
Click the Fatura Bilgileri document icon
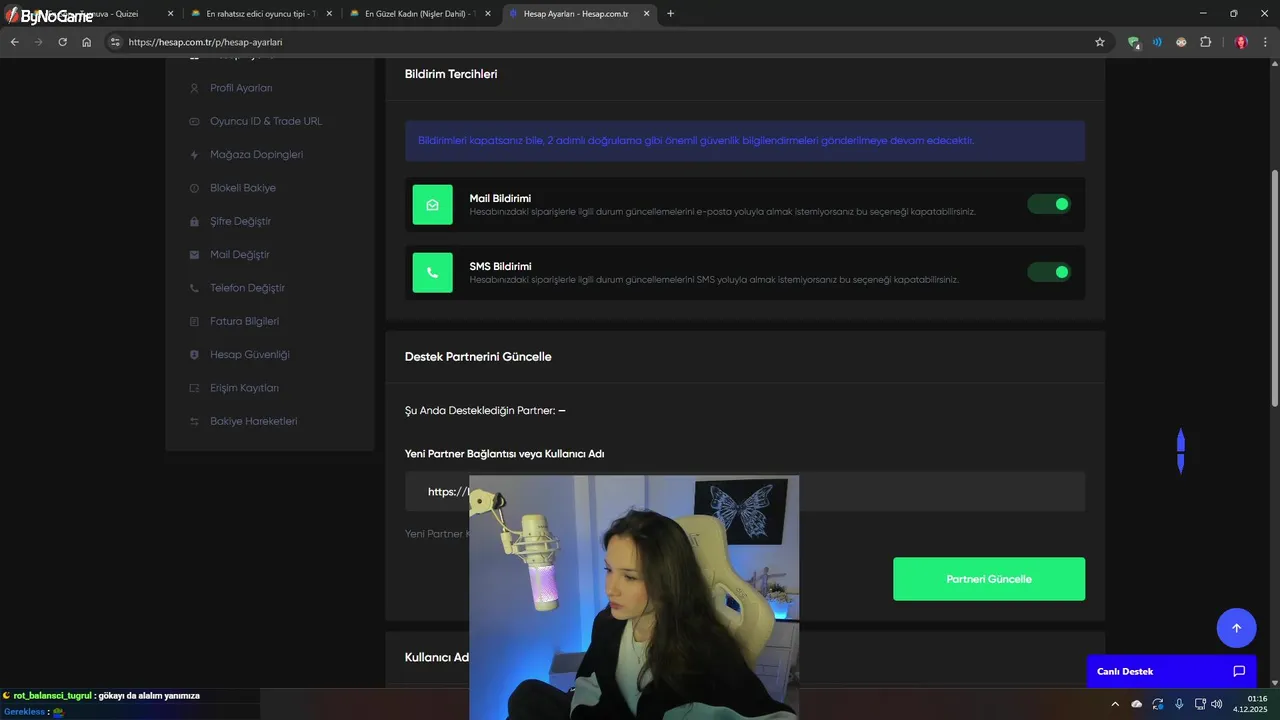coord(194,321)
